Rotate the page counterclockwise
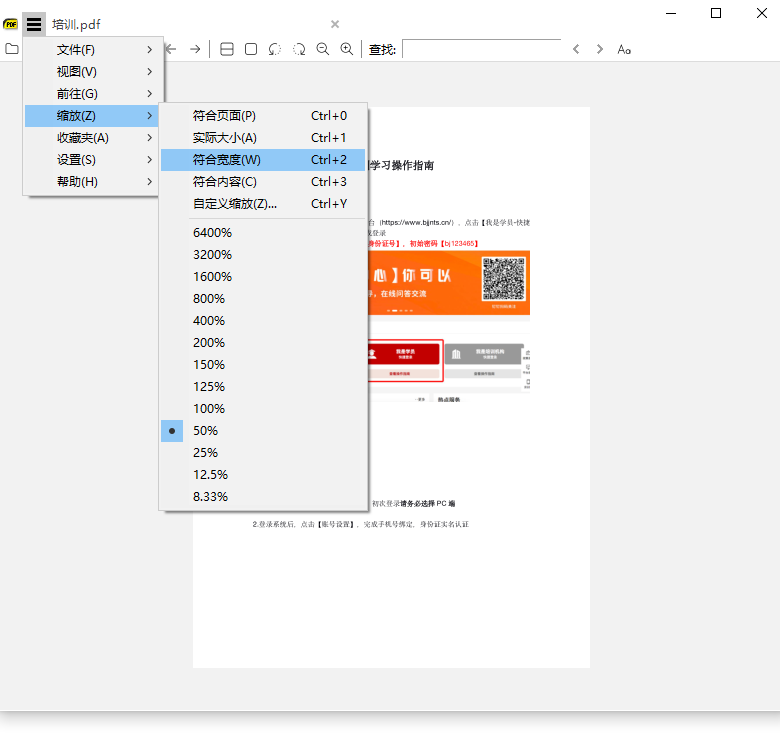 coord(275,49)
